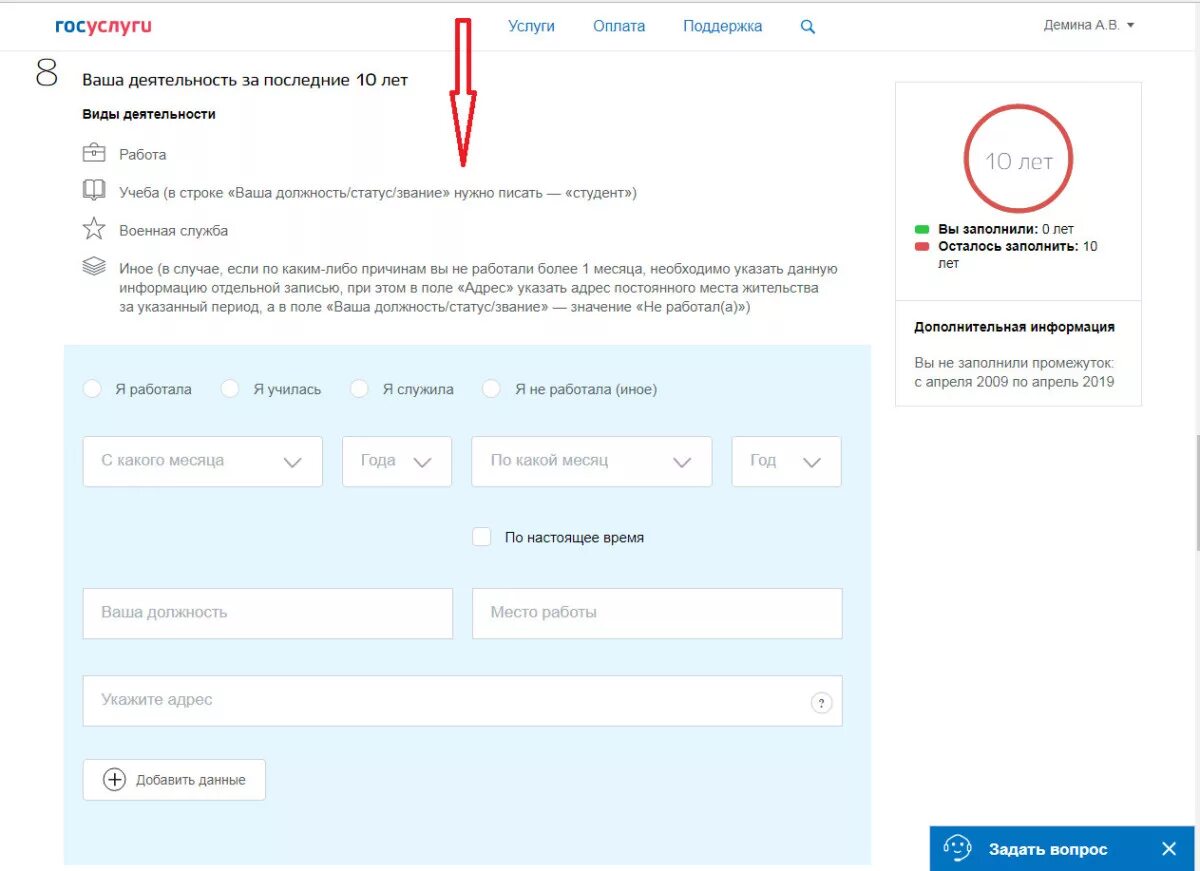Select the Я училась radio button
The width and height of the screenshot is (1200, 871).
click(230, 389)
